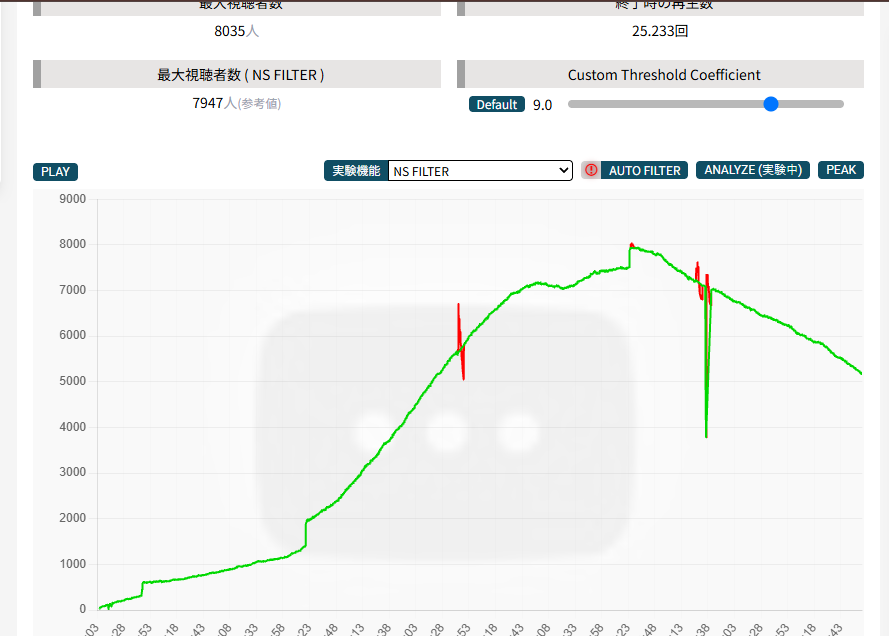Screen dimensions: 889x636
Task: Click the 9.0 threshold value
Action: [x=542, y=105]
